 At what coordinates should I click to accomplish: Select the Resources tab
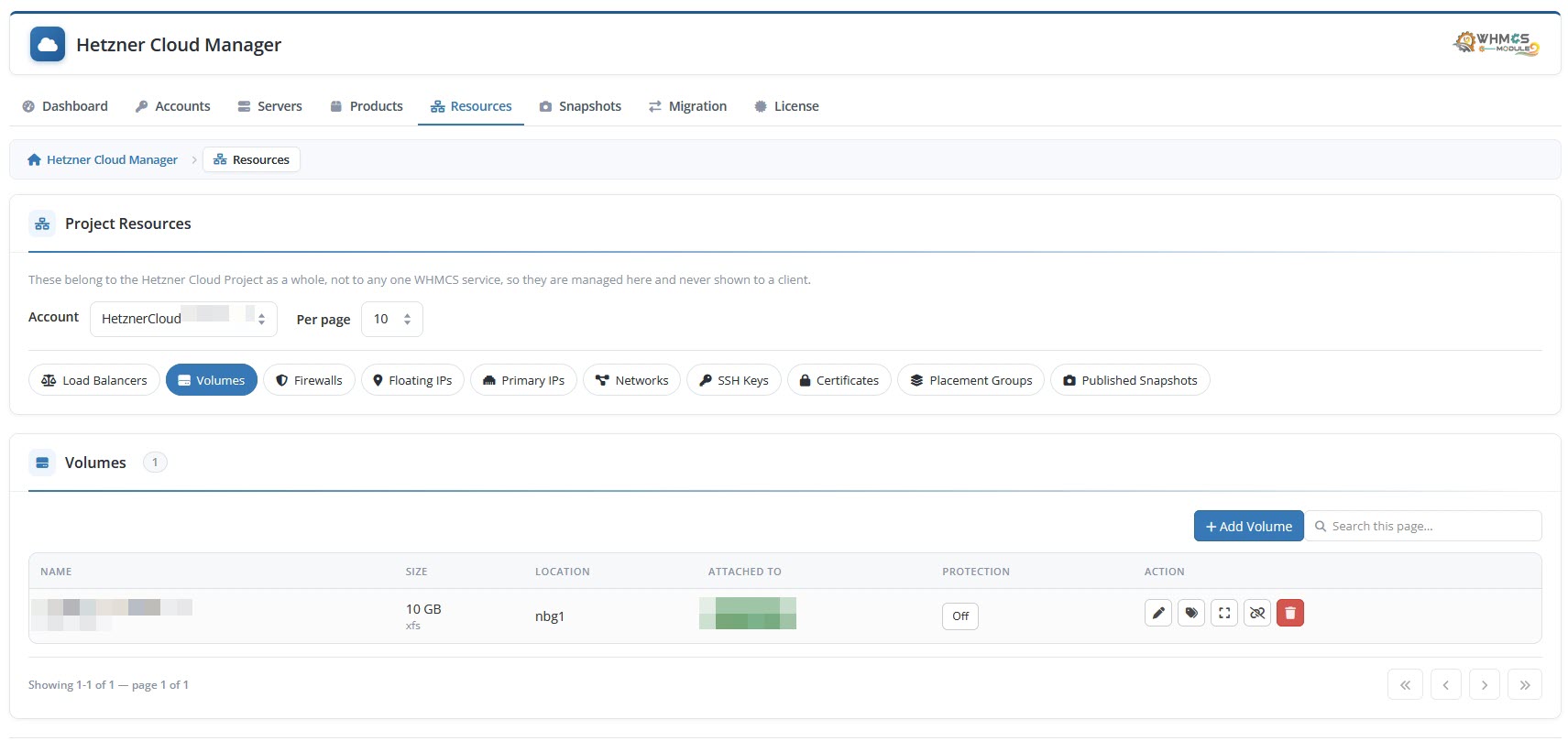coord(471,106)
